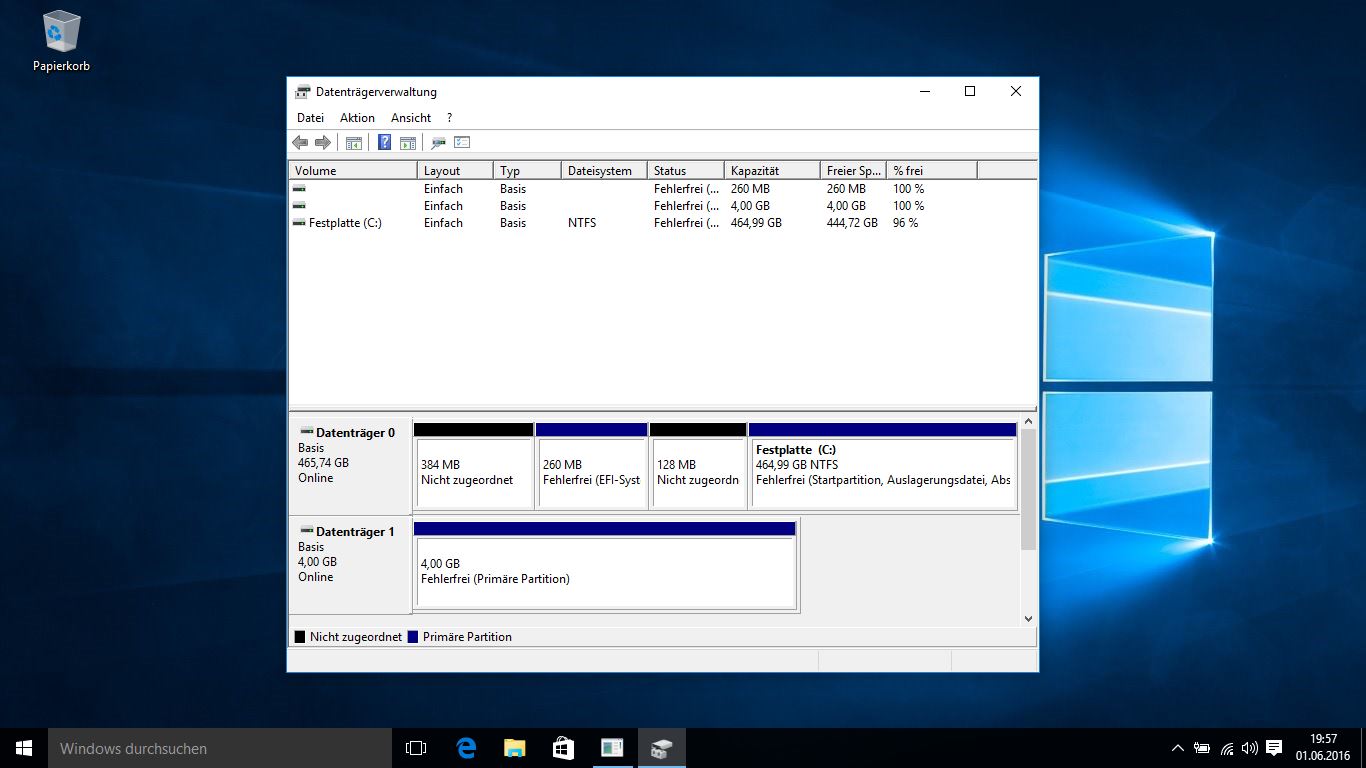1366x768 pixels.
Task: Select the Festplatte (C:) volume row
Action: click(x=662, y=223)
